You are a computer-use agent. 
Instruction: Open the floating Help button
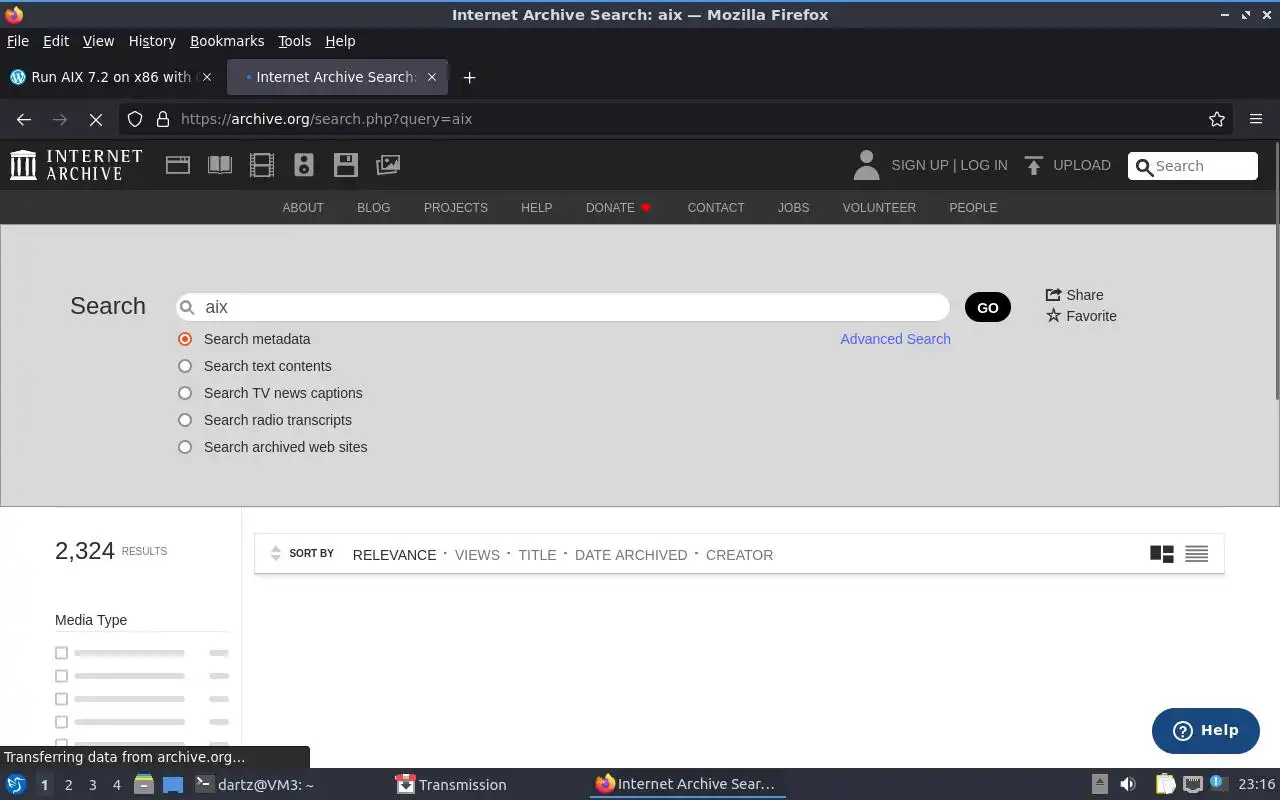[x=1206, y=731]
